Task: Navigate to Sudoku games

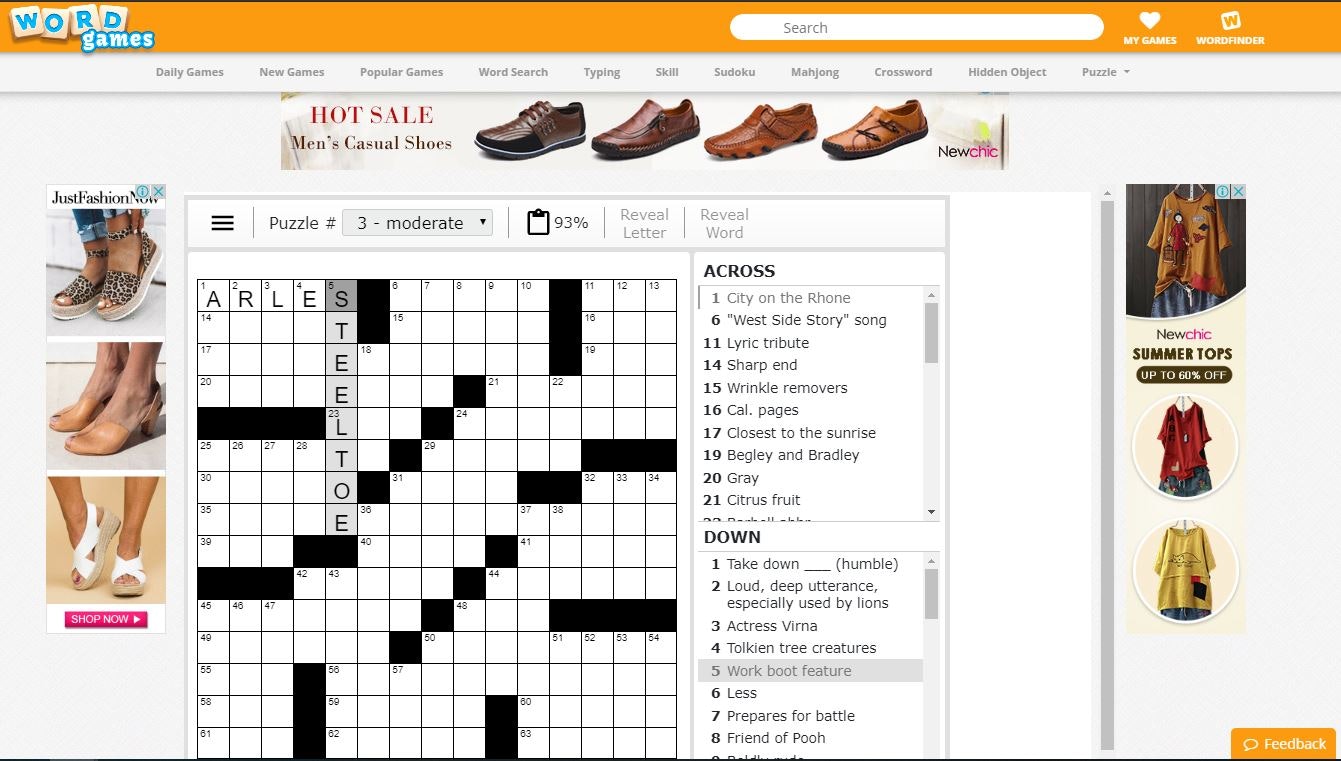Action: click(x=734, y=72)
